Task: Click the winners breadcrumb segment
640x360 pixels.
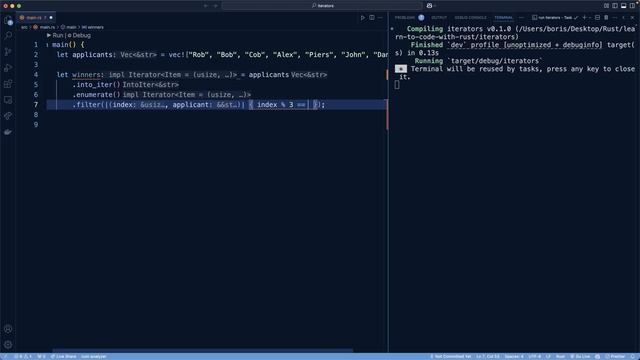Action: (x=93, y=27)
